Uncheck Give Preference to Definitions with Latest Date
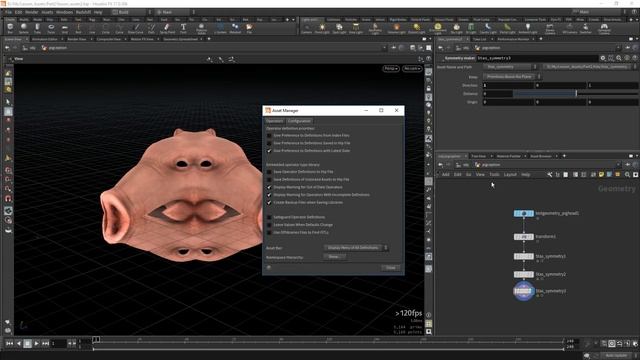 tap(269, 151)
